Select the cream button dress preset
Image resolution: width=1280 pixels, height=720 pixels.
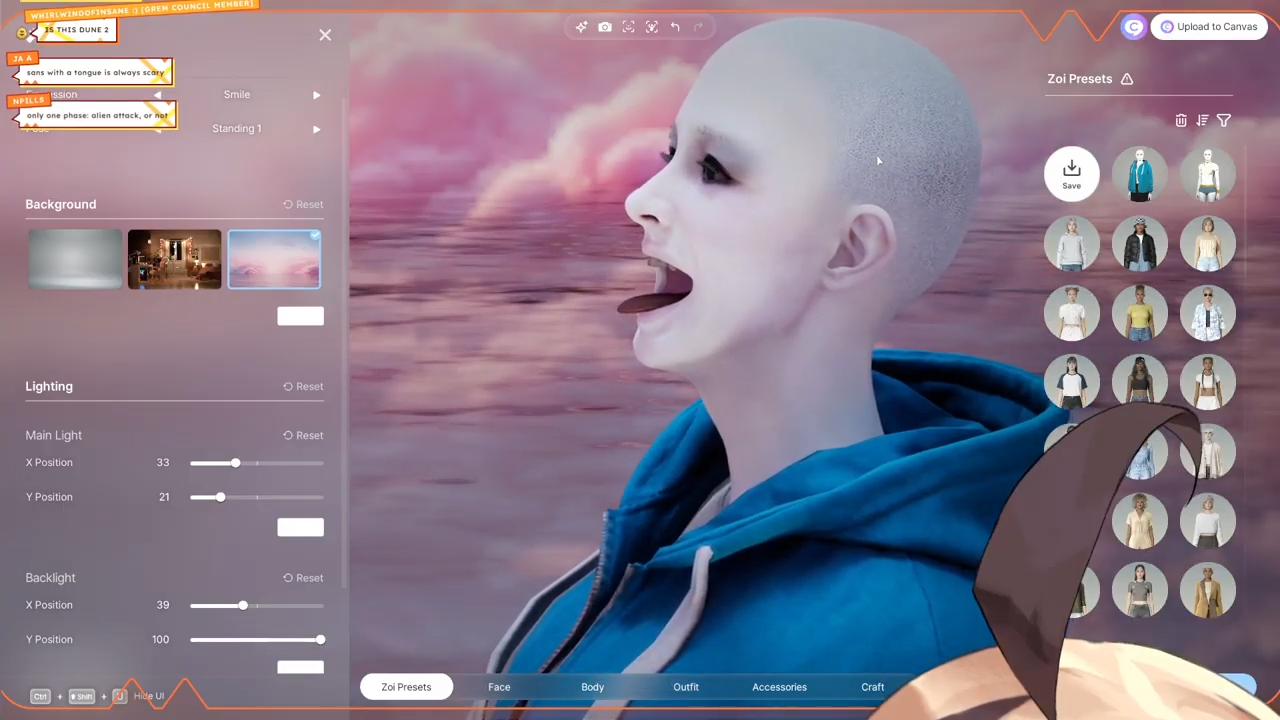pyautogui.click(x=1140, y=521)
